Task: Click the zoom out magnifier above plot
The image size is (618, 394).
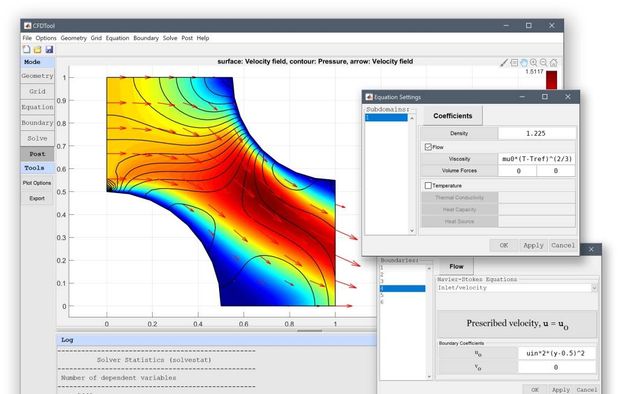Action: click(x=544, y=63)
